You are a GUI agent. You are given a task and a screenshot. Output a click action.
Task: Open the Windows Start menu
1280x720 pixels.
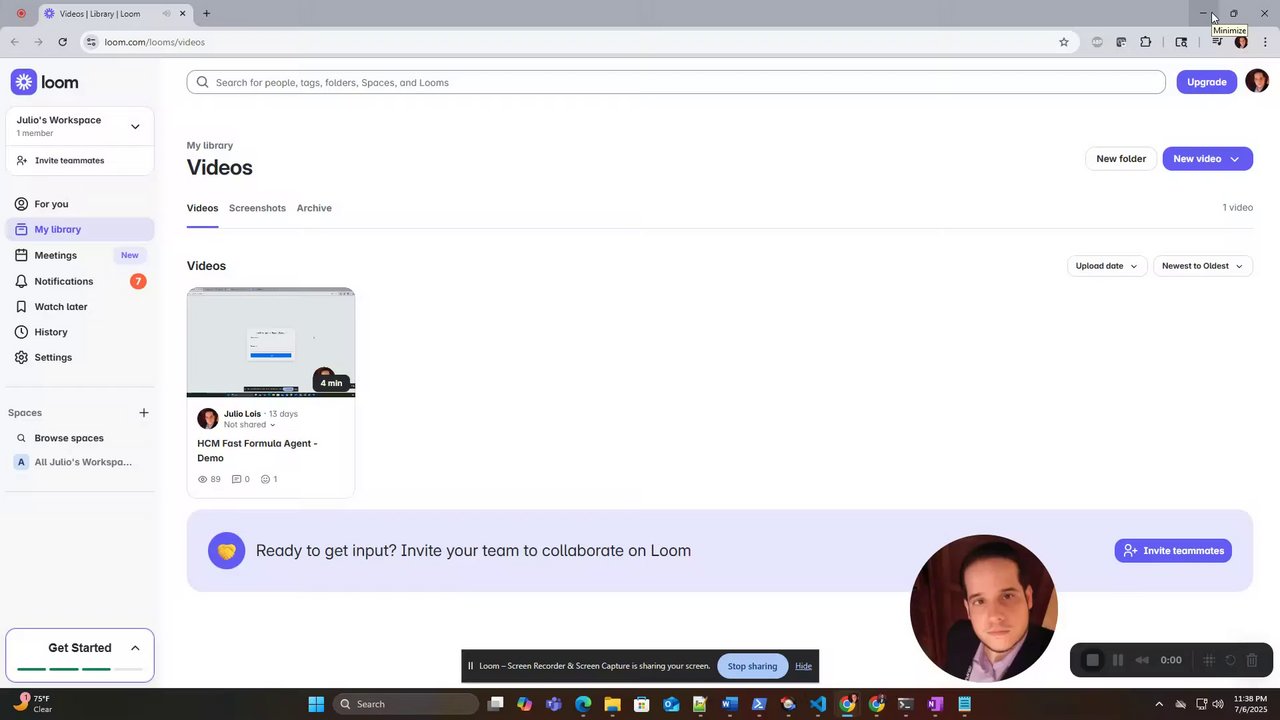[316, 704]
